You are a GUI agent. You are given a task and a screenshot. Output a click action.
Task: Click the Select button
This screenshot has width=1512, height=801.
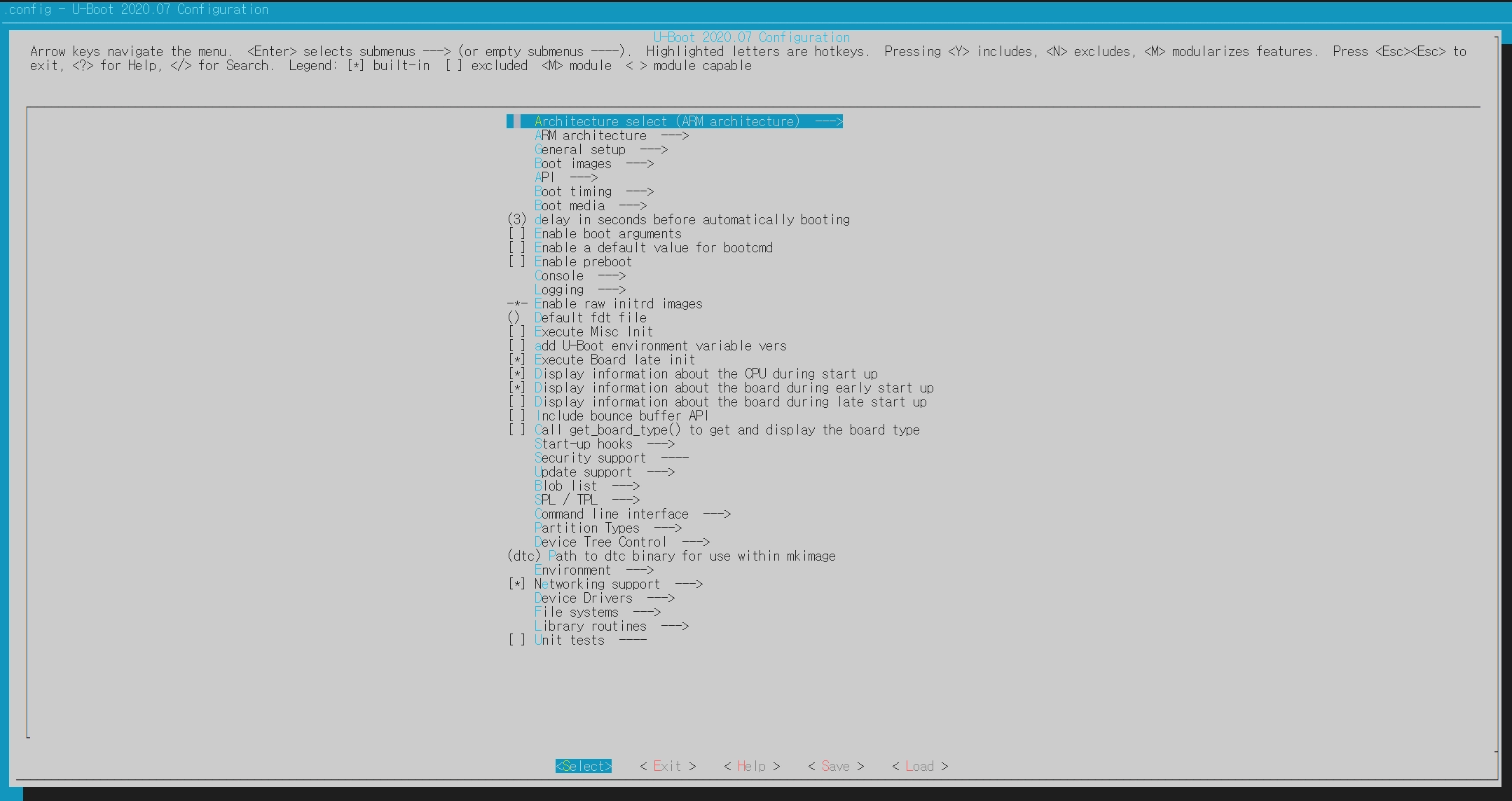click(584, 766)
